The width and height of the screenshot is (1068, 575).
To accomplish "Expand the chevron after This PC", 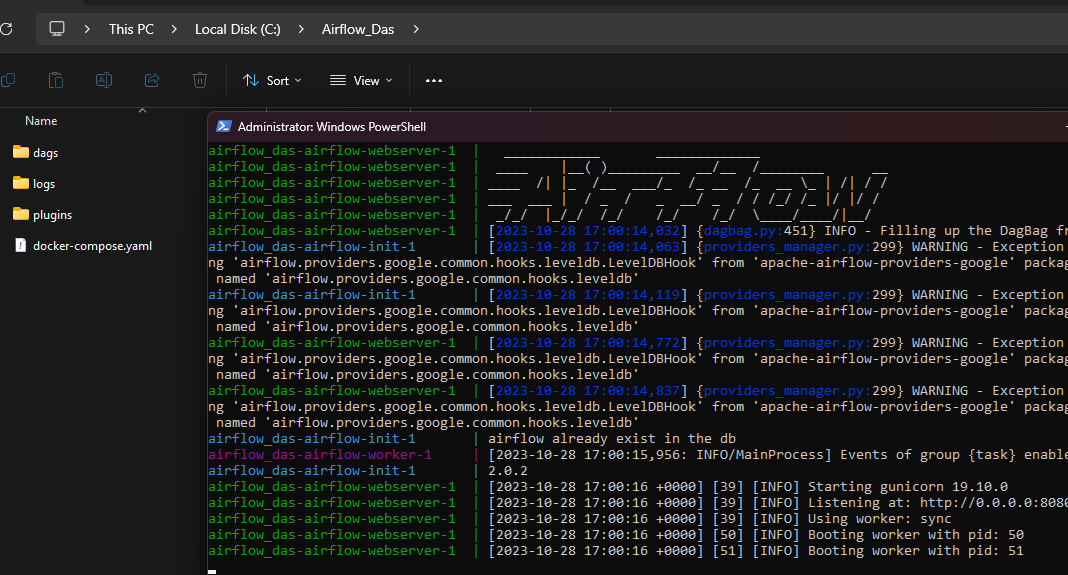I will [x=174, y=29].
